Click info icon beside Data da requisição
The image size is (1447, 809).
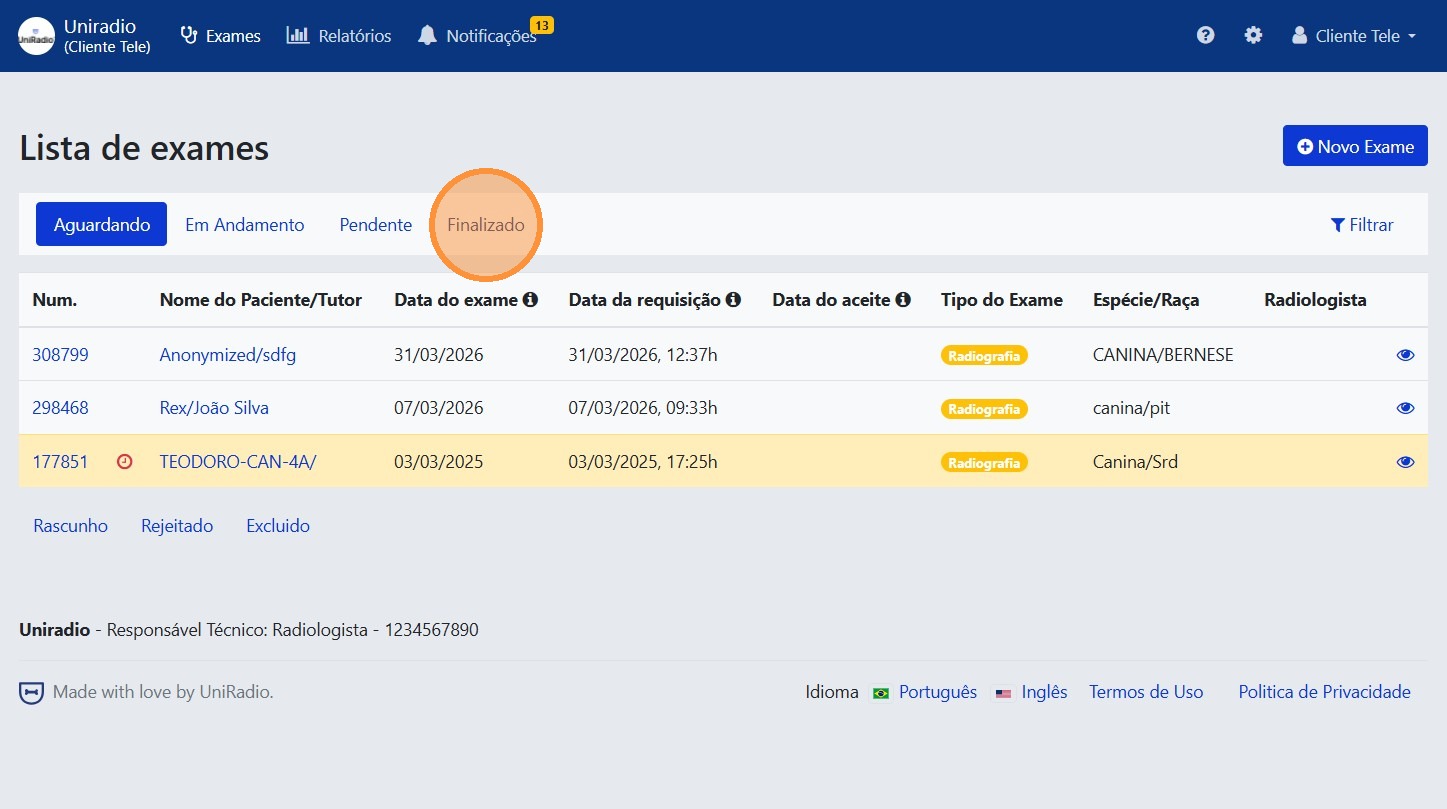(733, 300)
